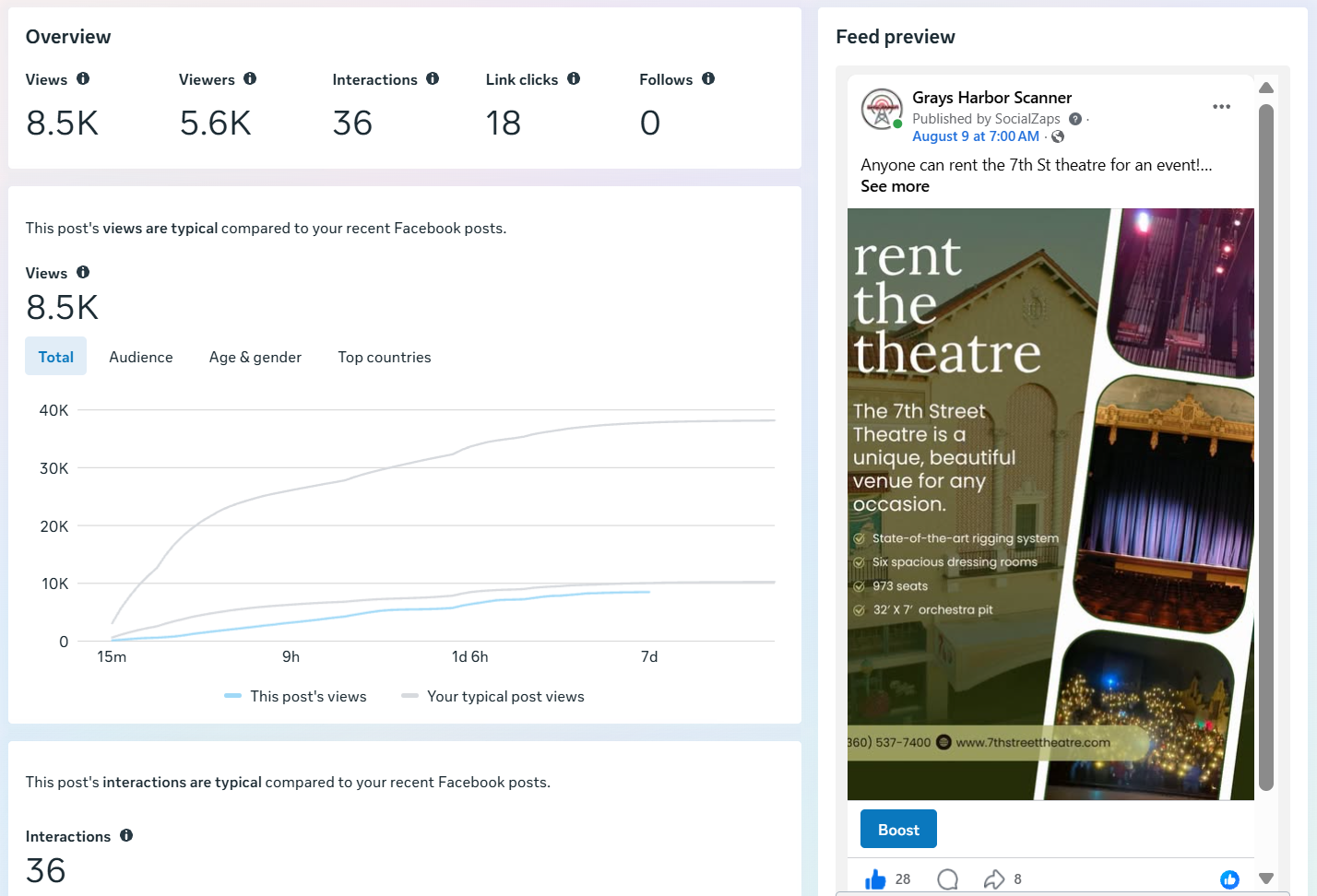Click the thumbs-up Like icon on the post
This screenshot has width=1317, height=896.
pyautogui.click(x=875, y=879)
